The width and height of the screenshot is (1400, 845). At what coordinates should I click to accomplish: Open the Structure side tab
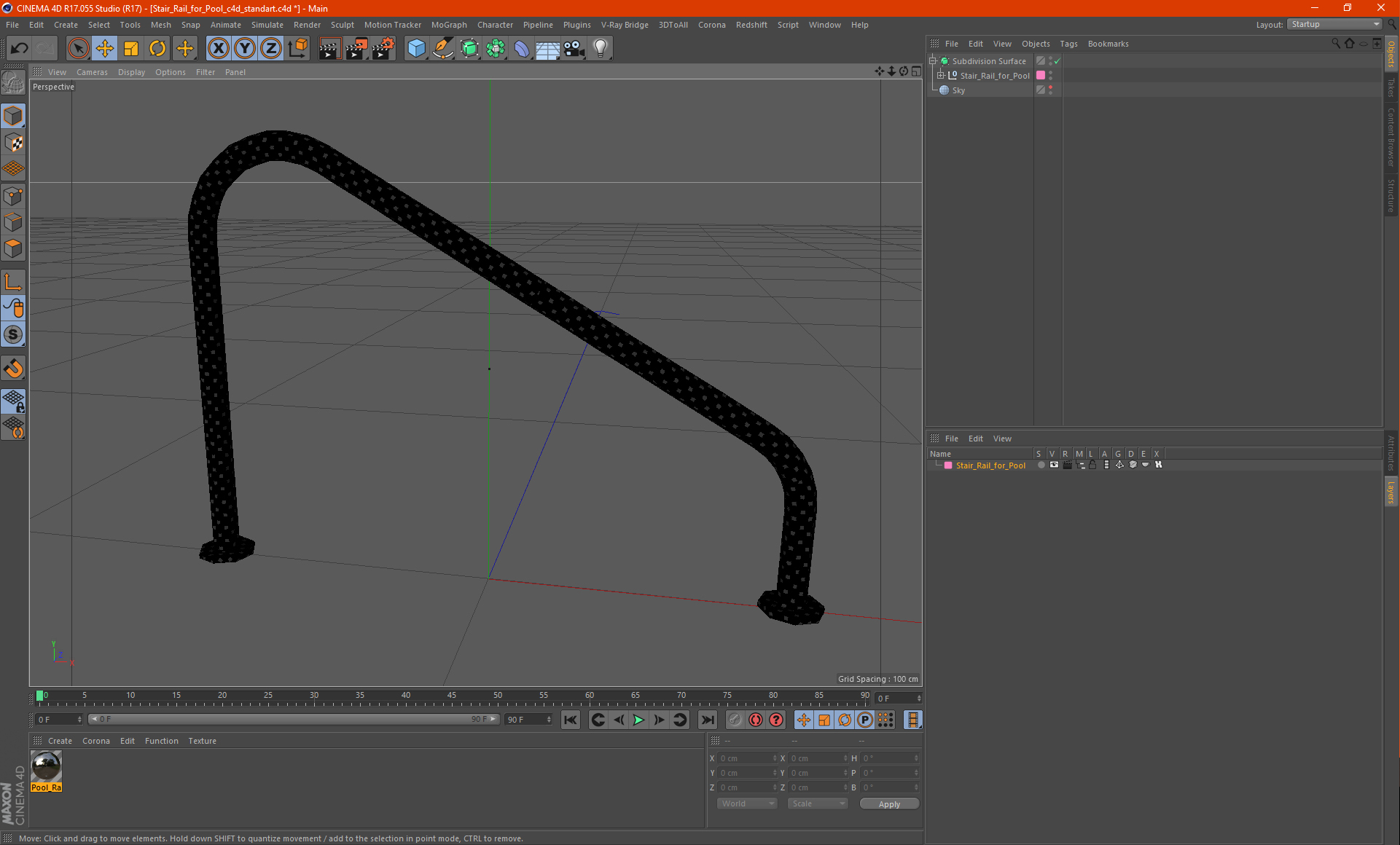coord(1391,194)
